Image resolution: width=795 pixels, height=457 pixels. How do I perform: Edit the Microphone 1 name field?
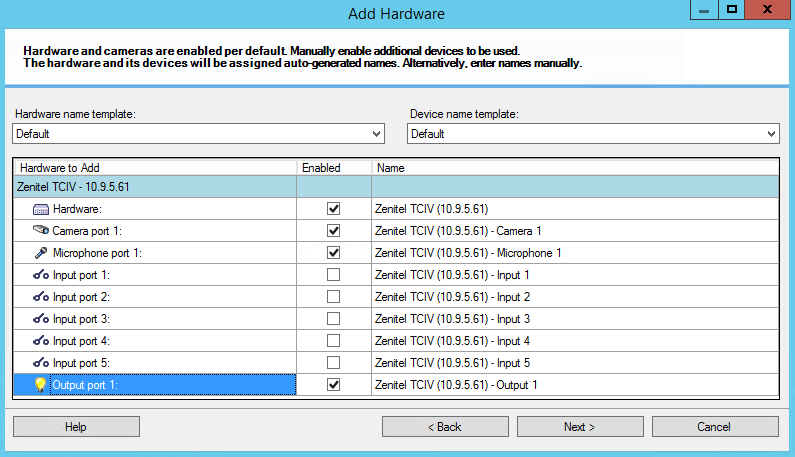[x=573, y=253]
